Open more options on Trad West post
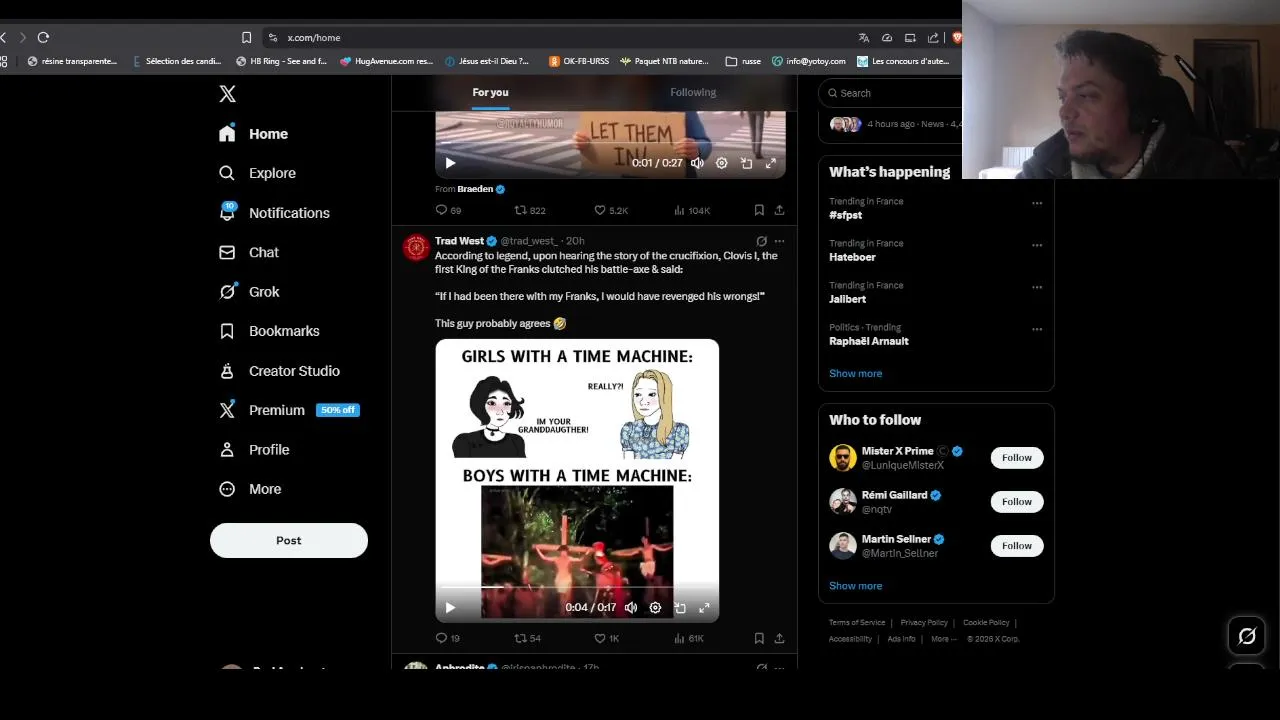The image size is (1280, 720). coord(779,241)
